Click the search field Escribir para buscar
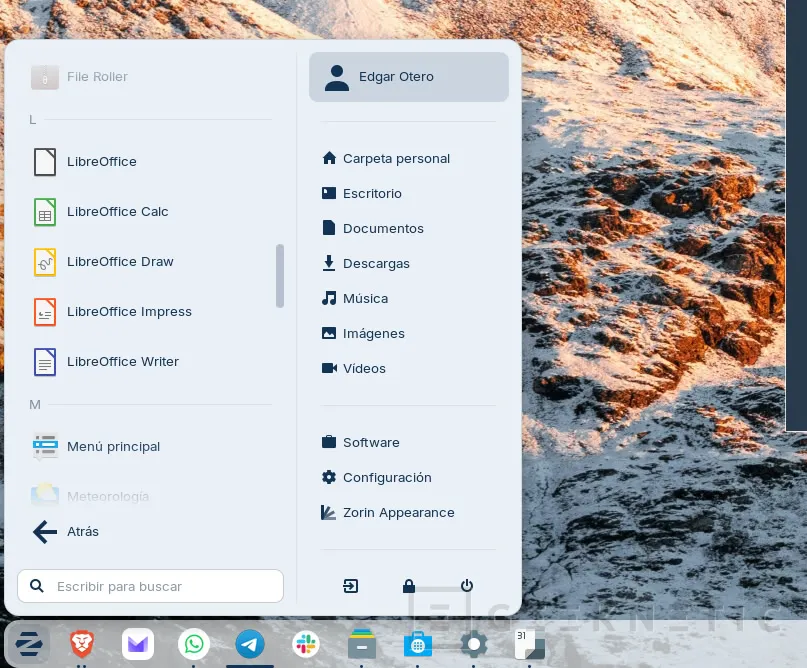The image size is (807, 668). pyautogui.click(x=150, y=586)
